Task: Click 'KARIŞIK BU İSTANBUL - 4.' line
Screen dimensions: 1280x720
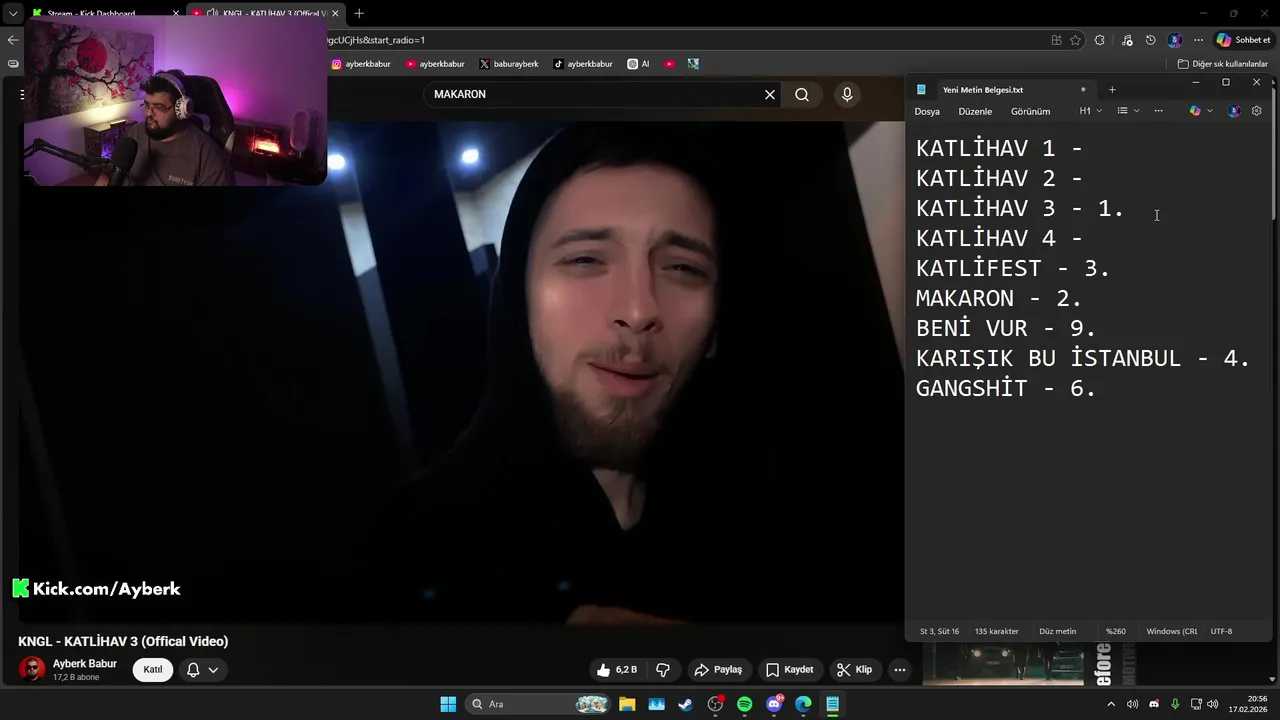Action: (x=1083, y=358)
